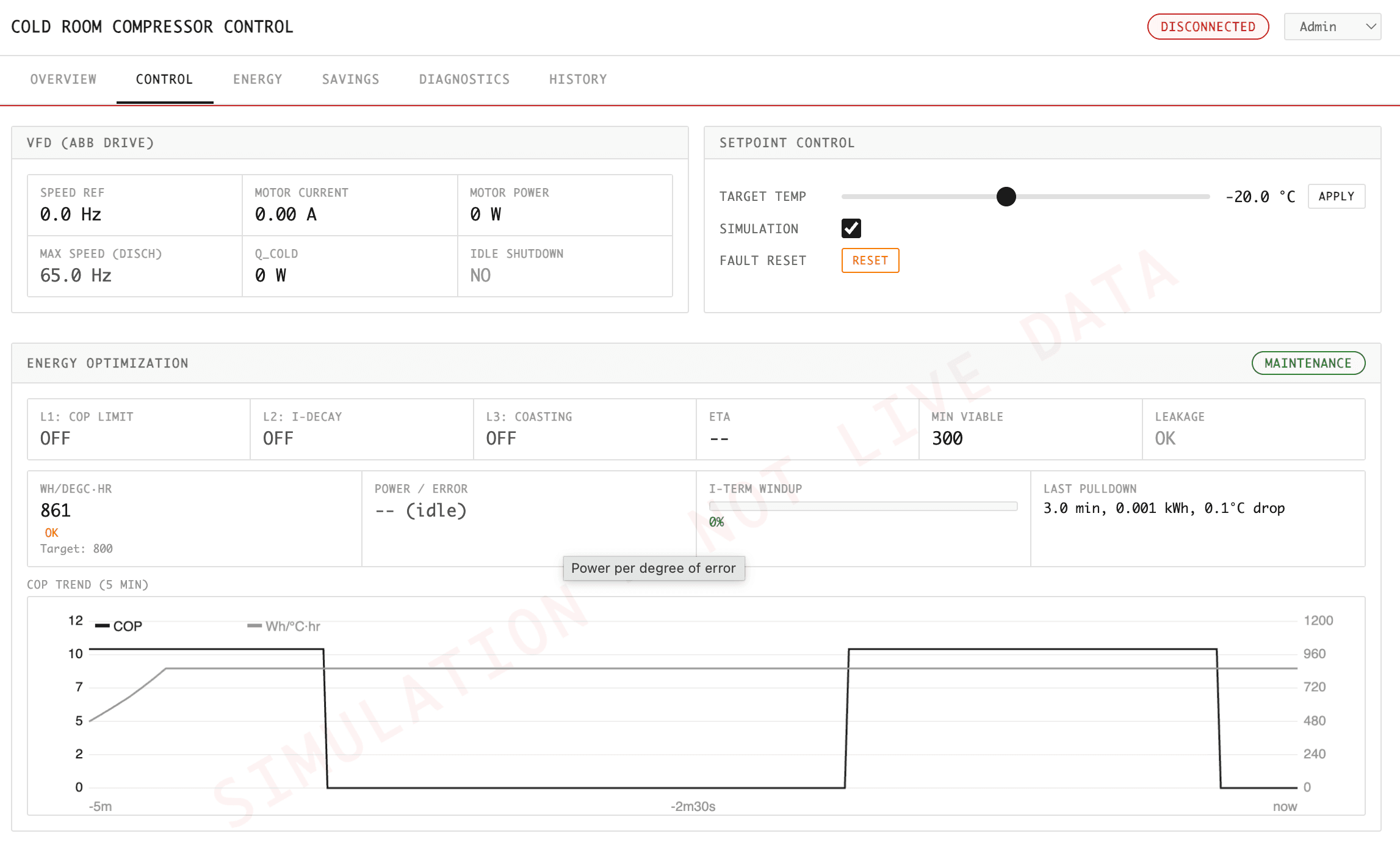The image size is (1400, 850).
Task: Click the fault Reset button
Action: [870, 261]
